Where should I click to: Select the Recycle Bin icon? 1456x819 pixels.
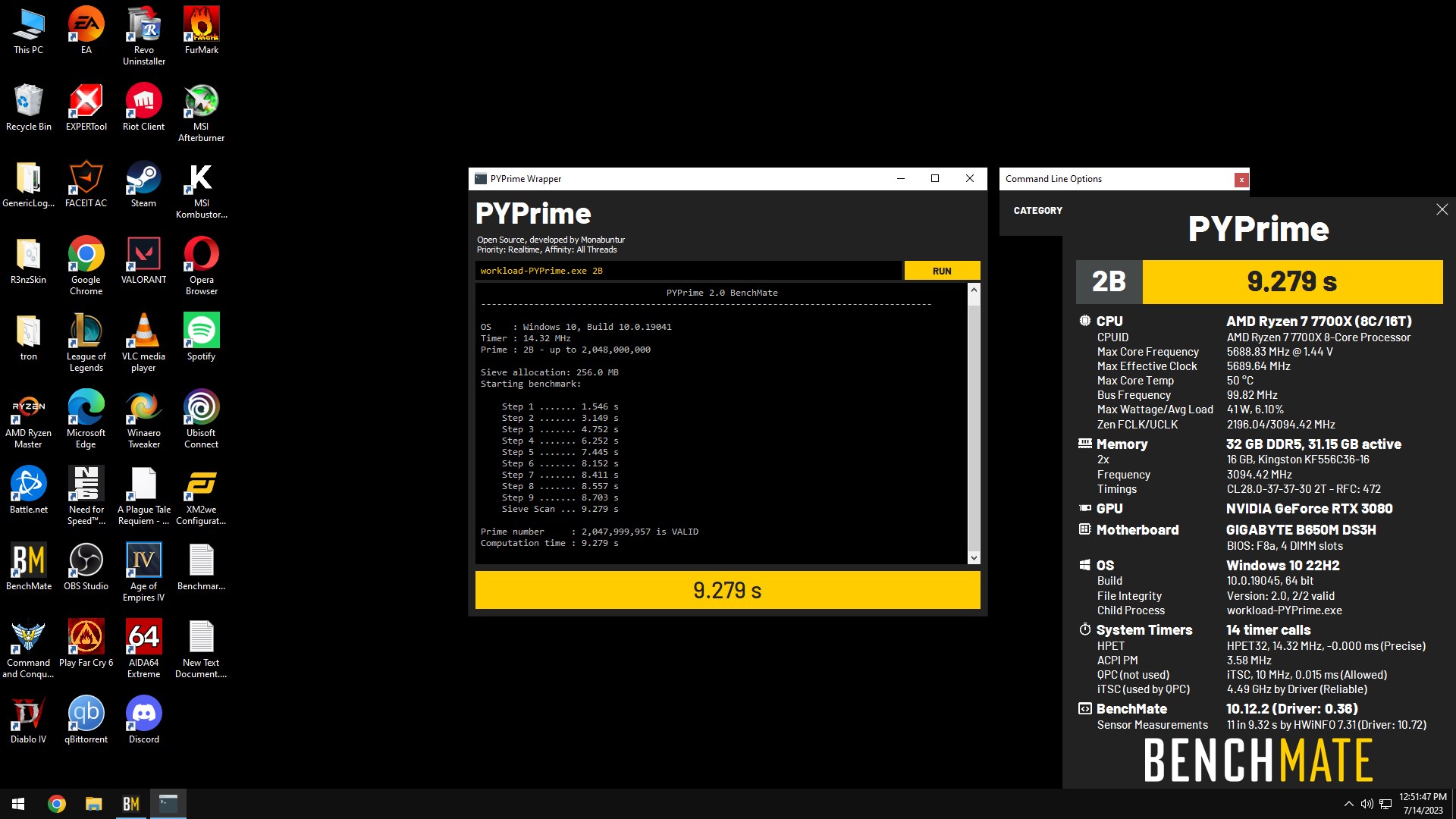point(28,108)
